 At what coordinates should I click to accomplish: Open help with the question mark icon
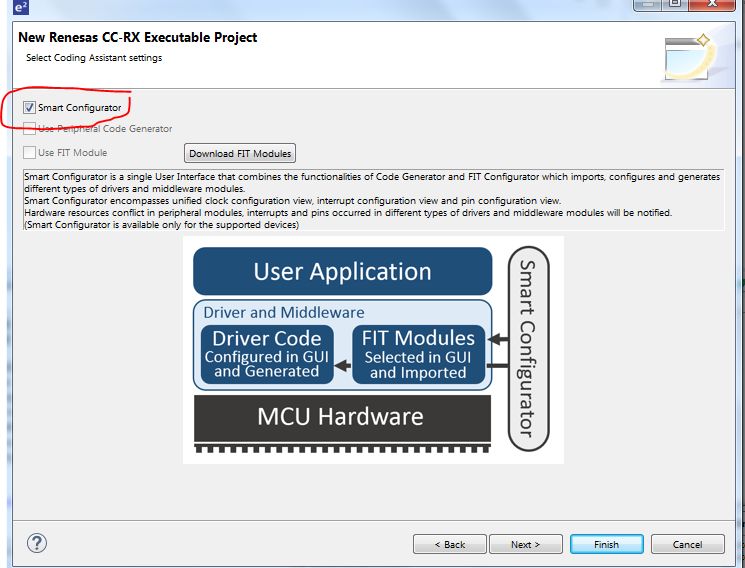click(x=37, y=543)
